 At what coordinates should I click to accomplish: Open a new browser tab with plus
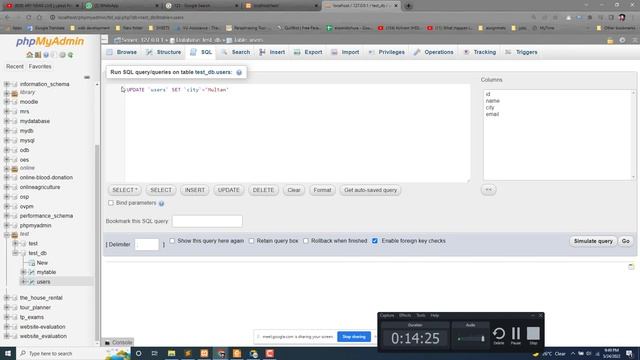tap(408, 6)
